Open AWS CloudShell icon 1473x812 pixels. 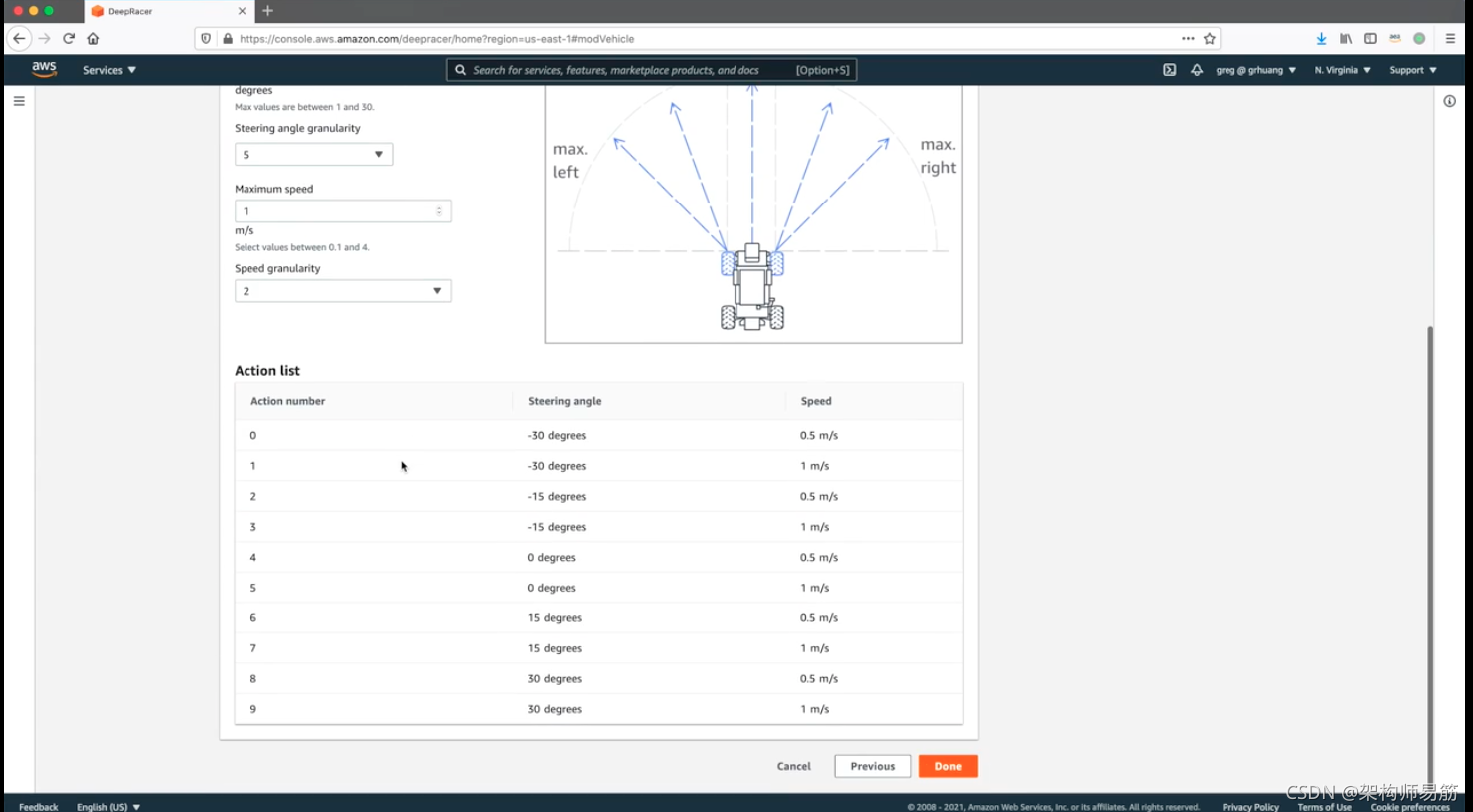click(1169, 70)
